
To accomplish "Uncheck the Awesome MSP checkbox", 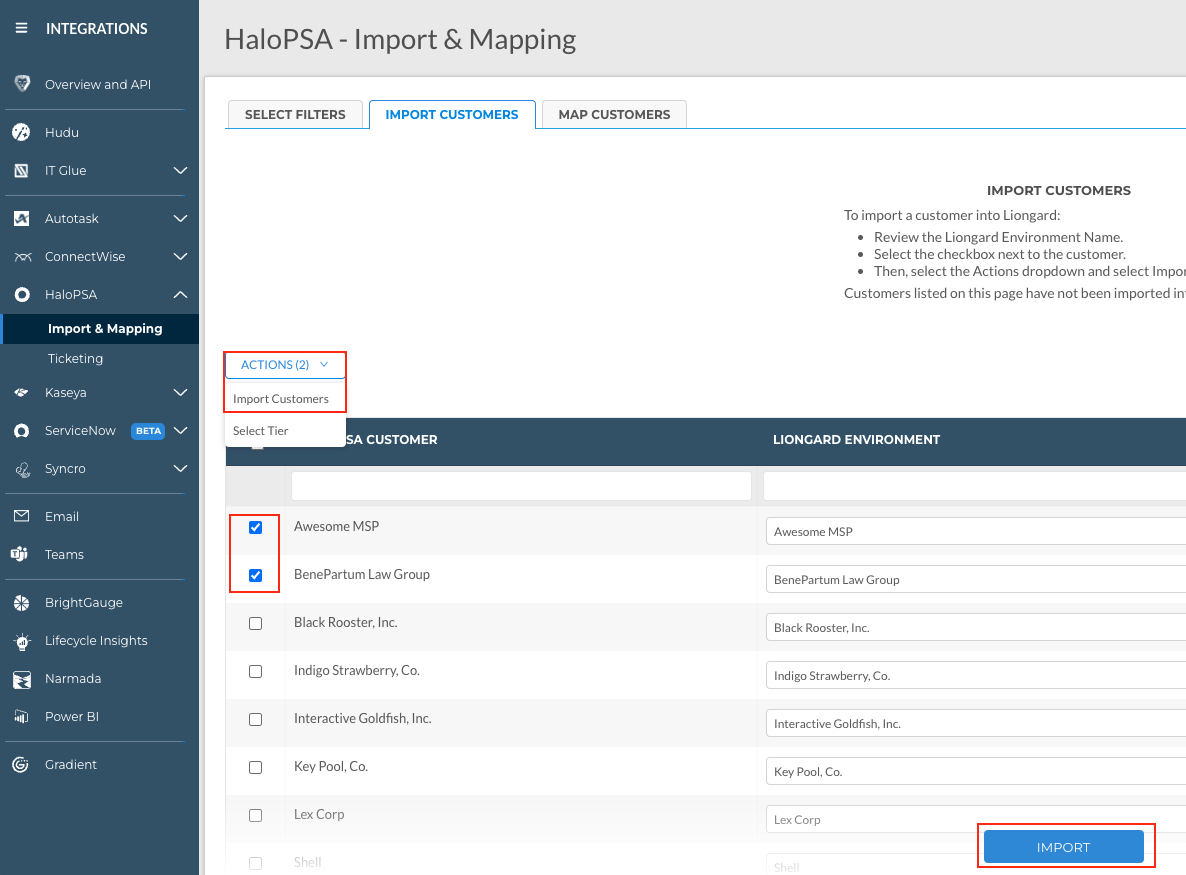I will tap(256, 527).
